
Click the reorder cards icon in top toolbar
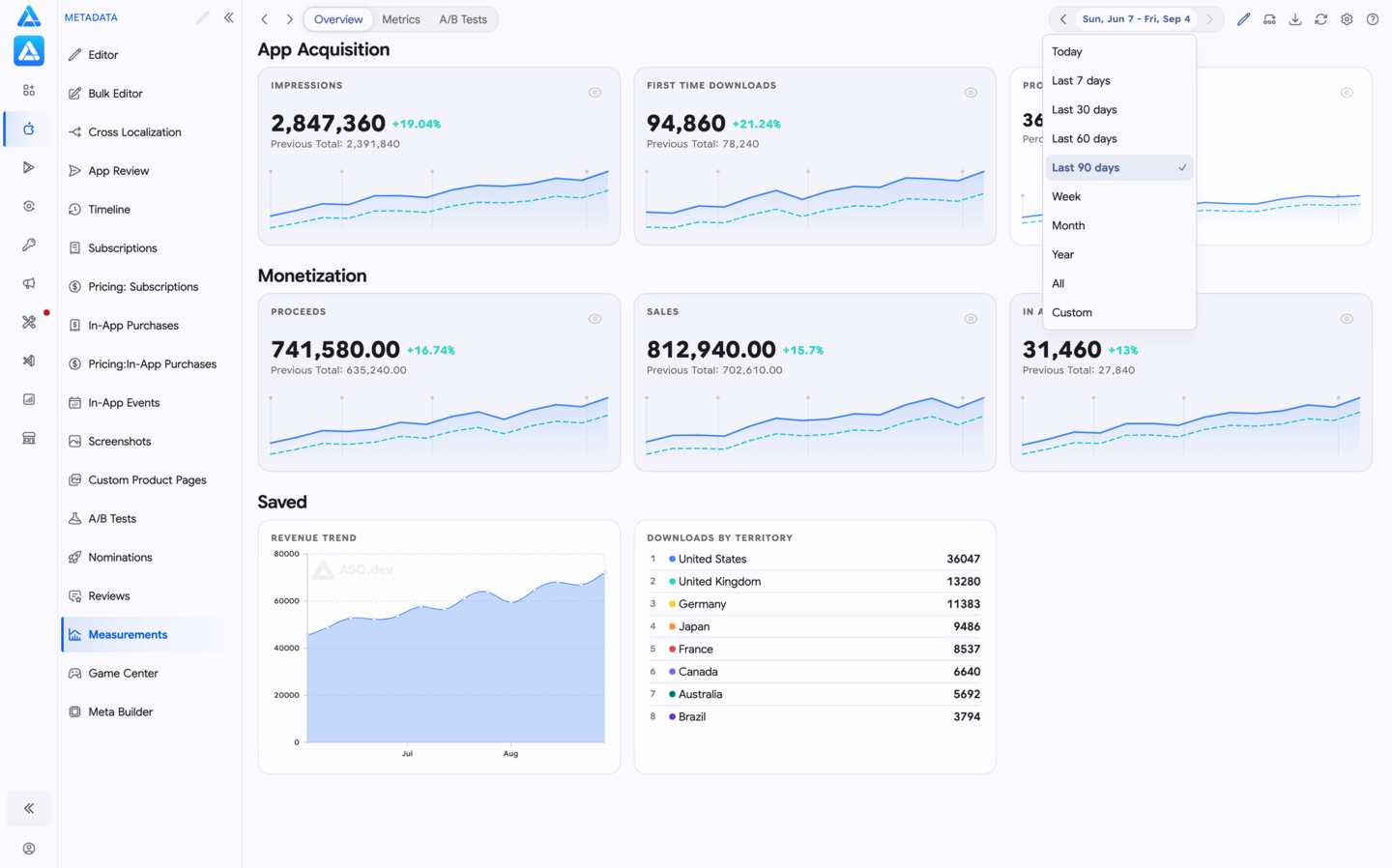pyautogui.click(x=1269, y=19)
